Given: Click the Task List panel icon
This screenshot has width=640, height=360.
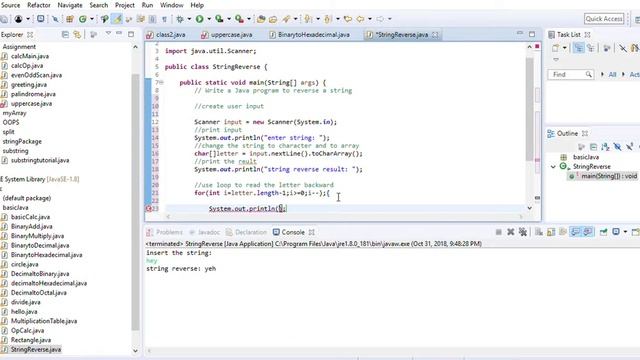Looking at the screenshot, I should pos(551,35).
